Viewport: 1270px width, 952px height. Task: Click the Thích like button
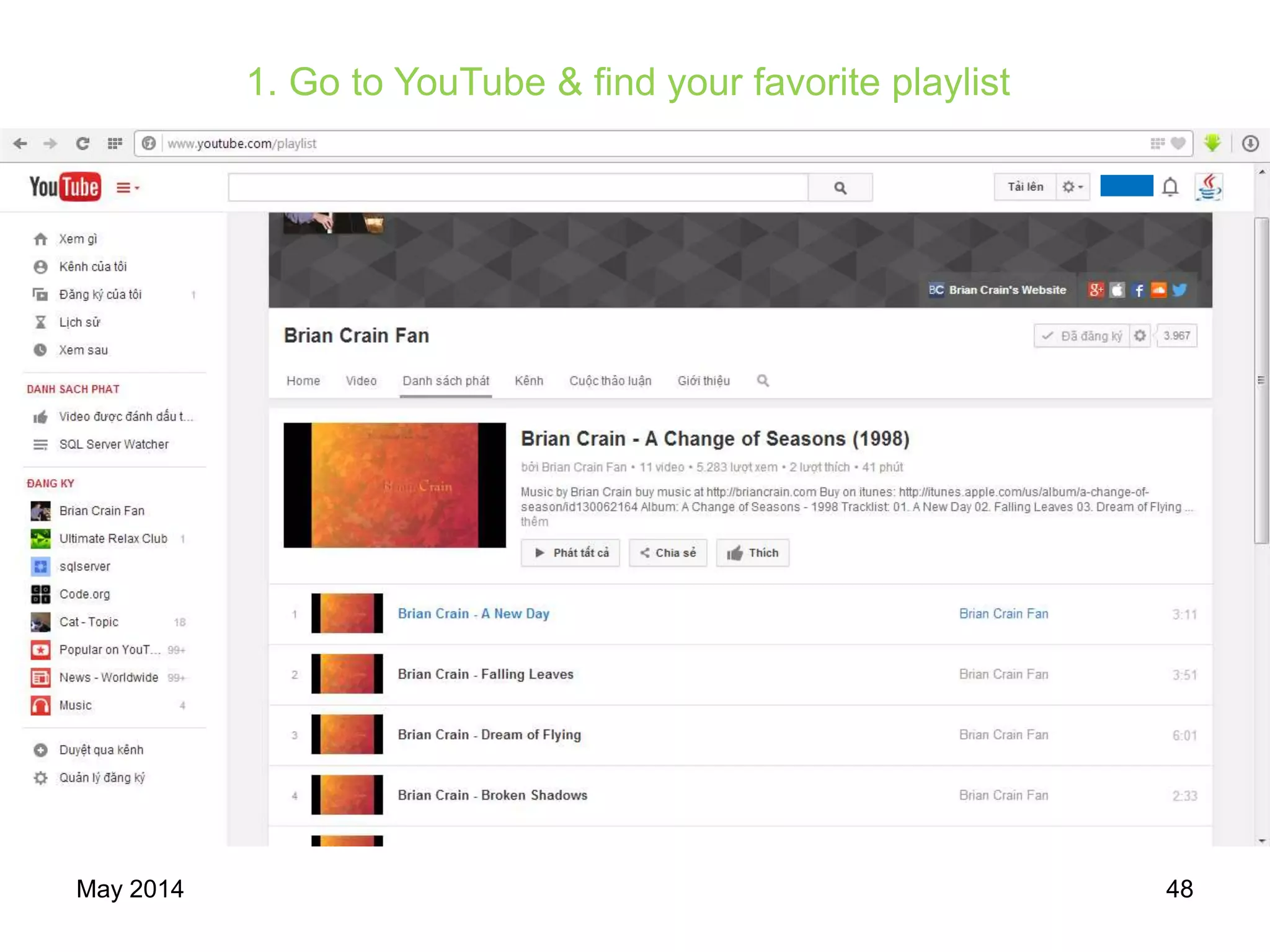pyautogui.click(x=753, y=553)
